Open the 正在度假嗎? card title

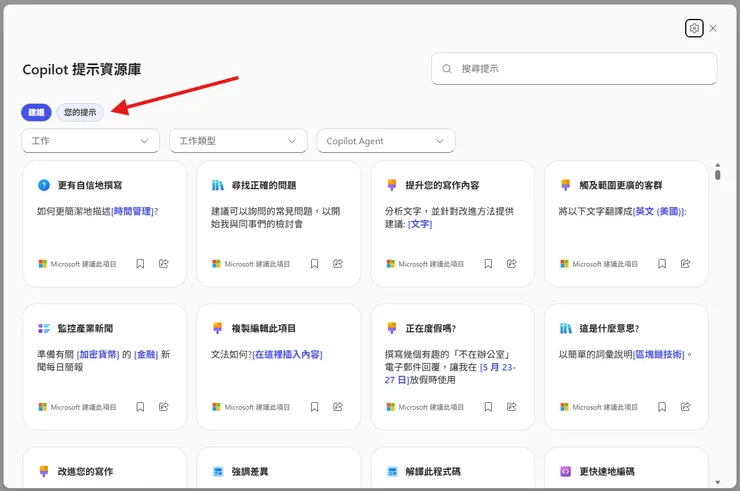[x=430, y=328]
